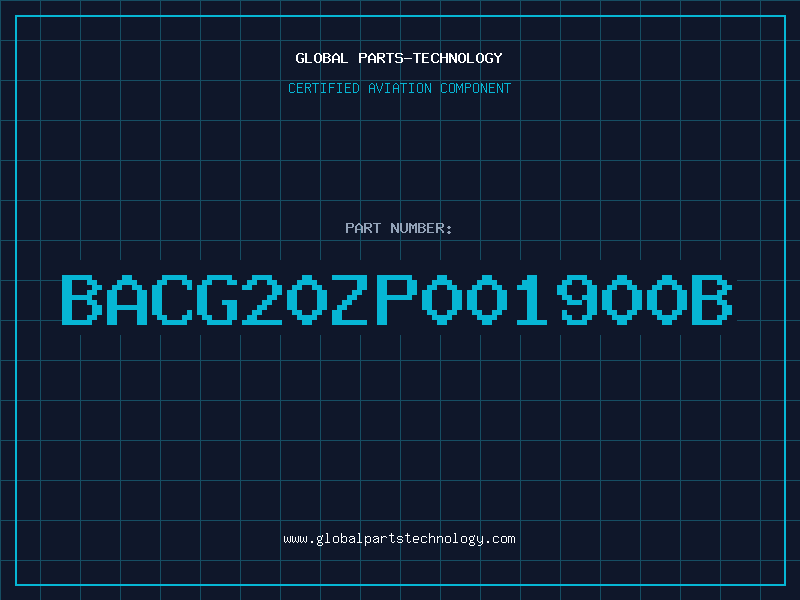
Task: Click the CERTIFIED AVIATION COMPONENT subtitle
Action: pos(399,88)
